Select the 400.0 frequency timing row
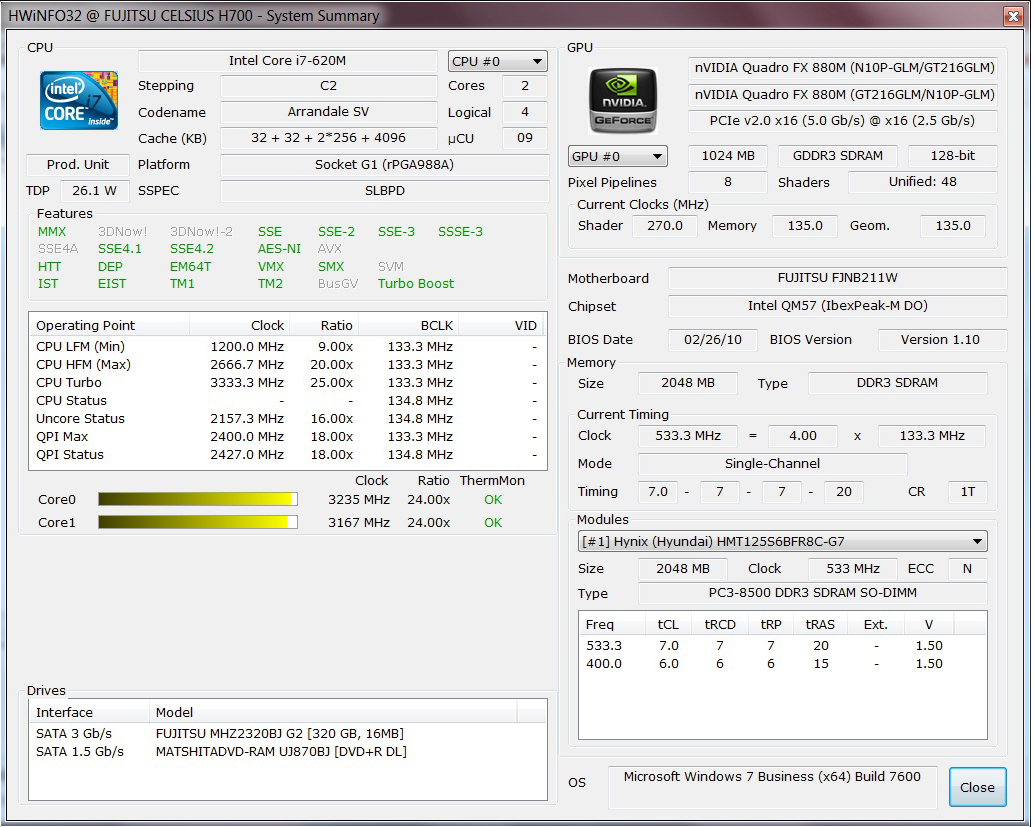 point(782,664)
